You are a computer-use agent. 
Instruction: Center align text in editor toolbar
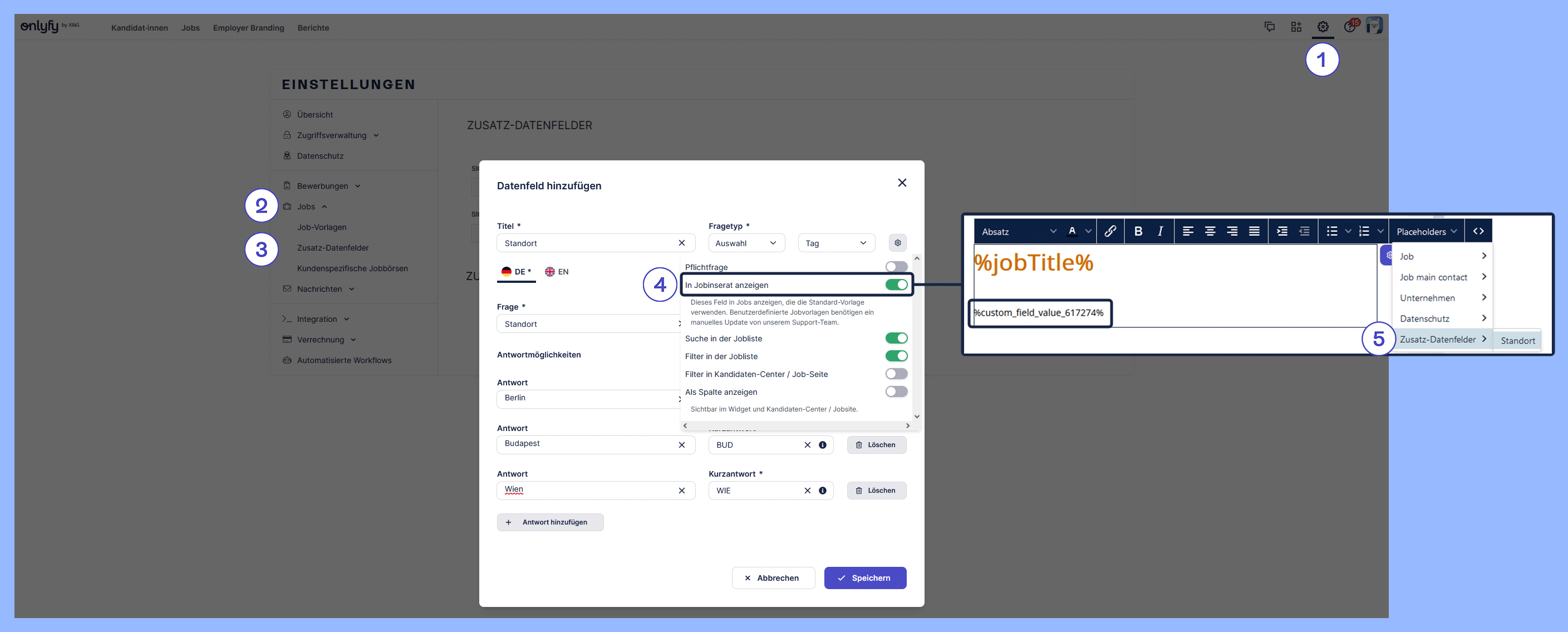[1210, 232]
